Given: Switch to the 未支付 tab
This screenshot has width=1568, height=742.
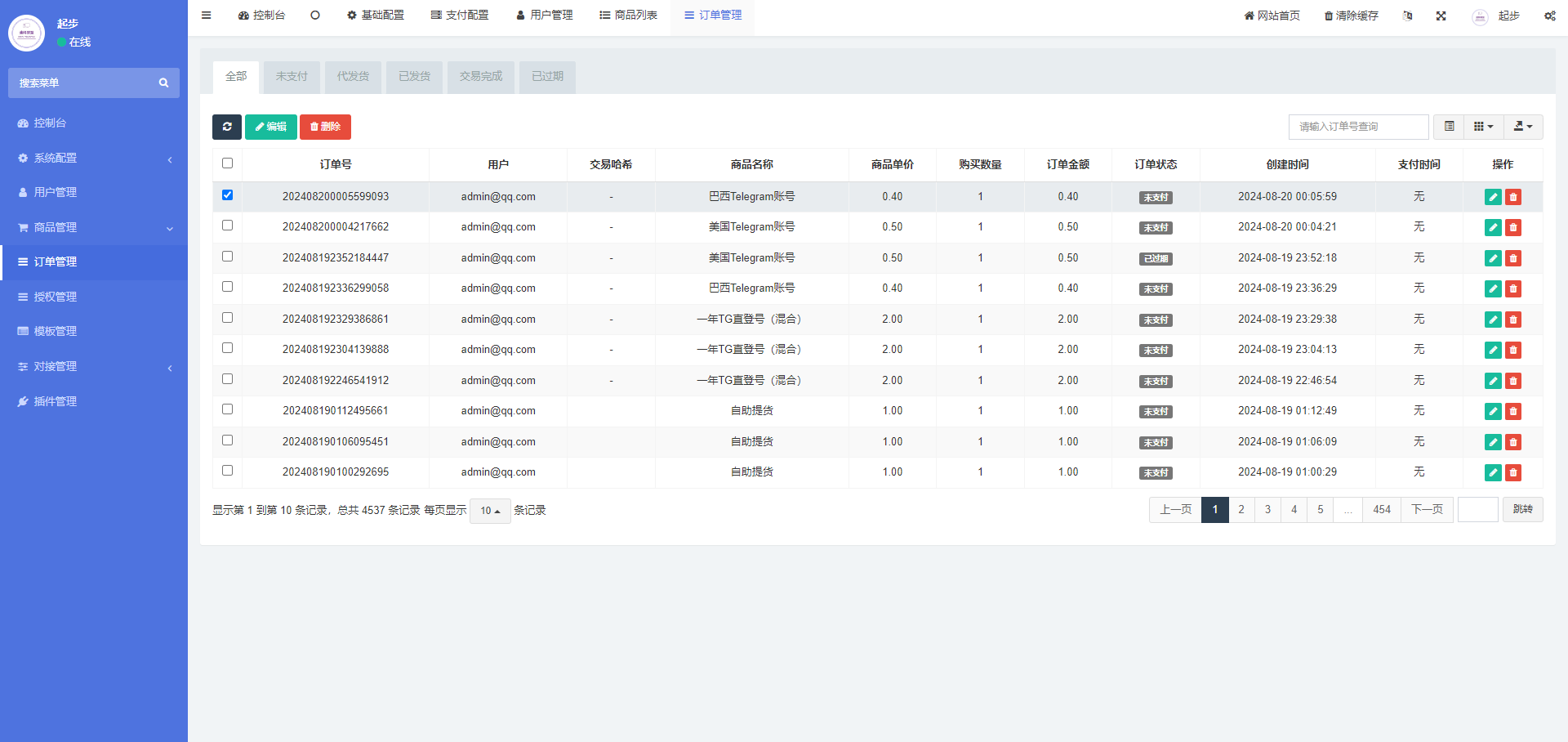Looking at the screenshot, I should pos(292,77).
